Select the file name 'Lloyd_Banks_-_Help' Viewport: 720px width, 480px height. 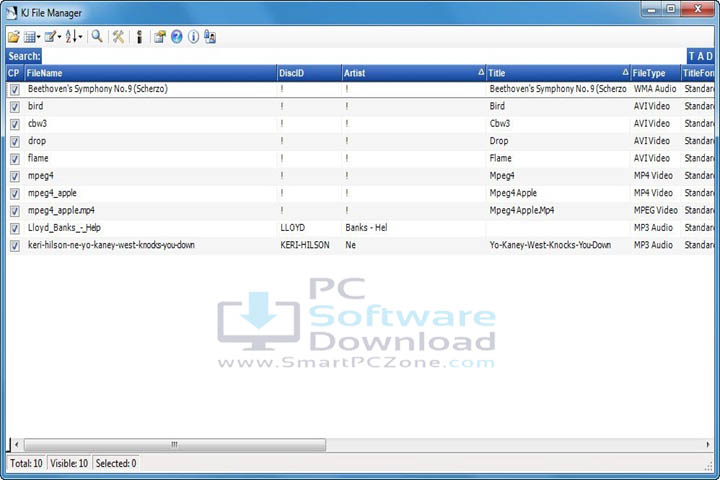pyautogui.click(x=64, y=228)
